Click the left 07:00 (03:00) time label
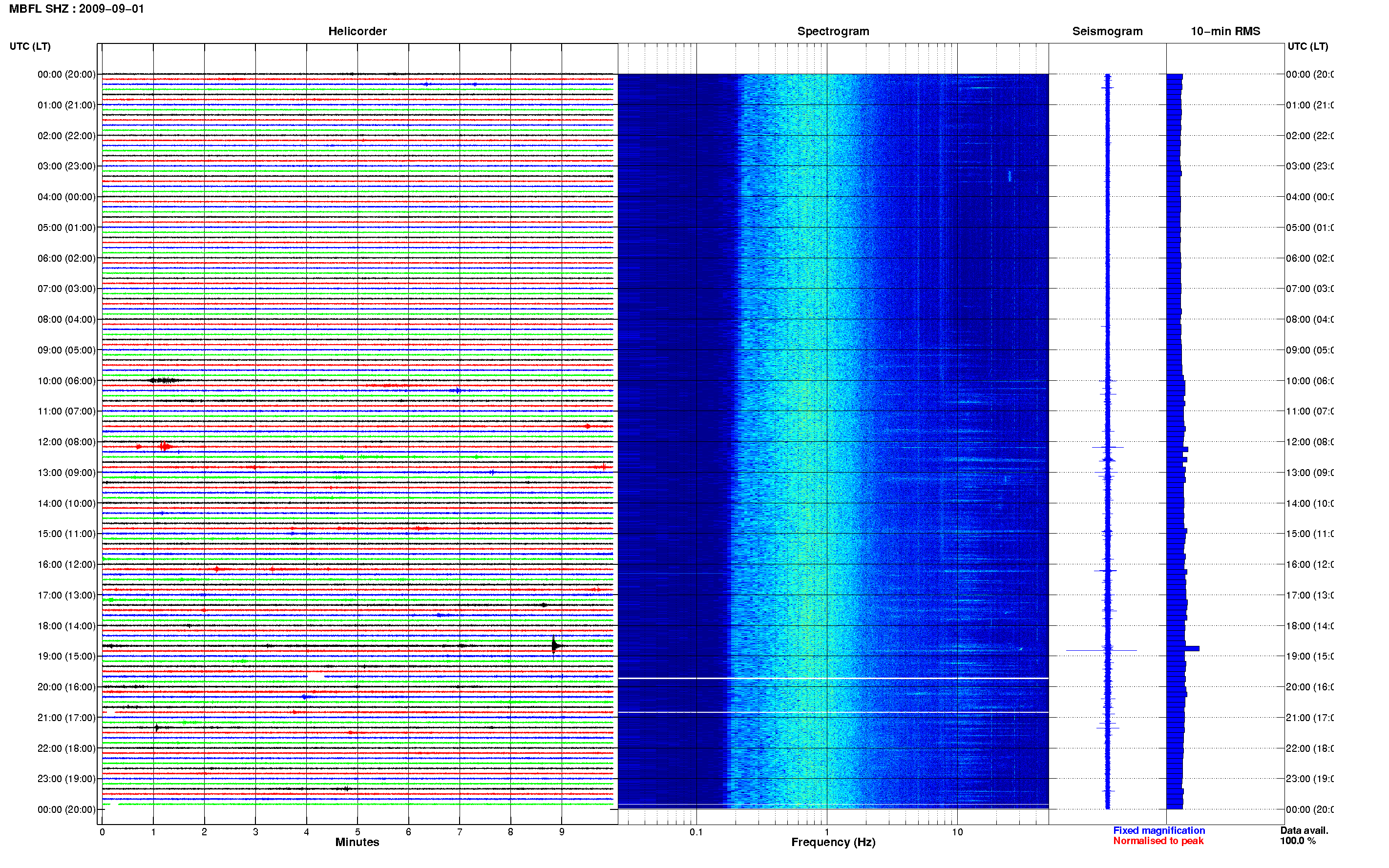Image resolution: width=1389 pixels, height=868 pixels. 66,288
